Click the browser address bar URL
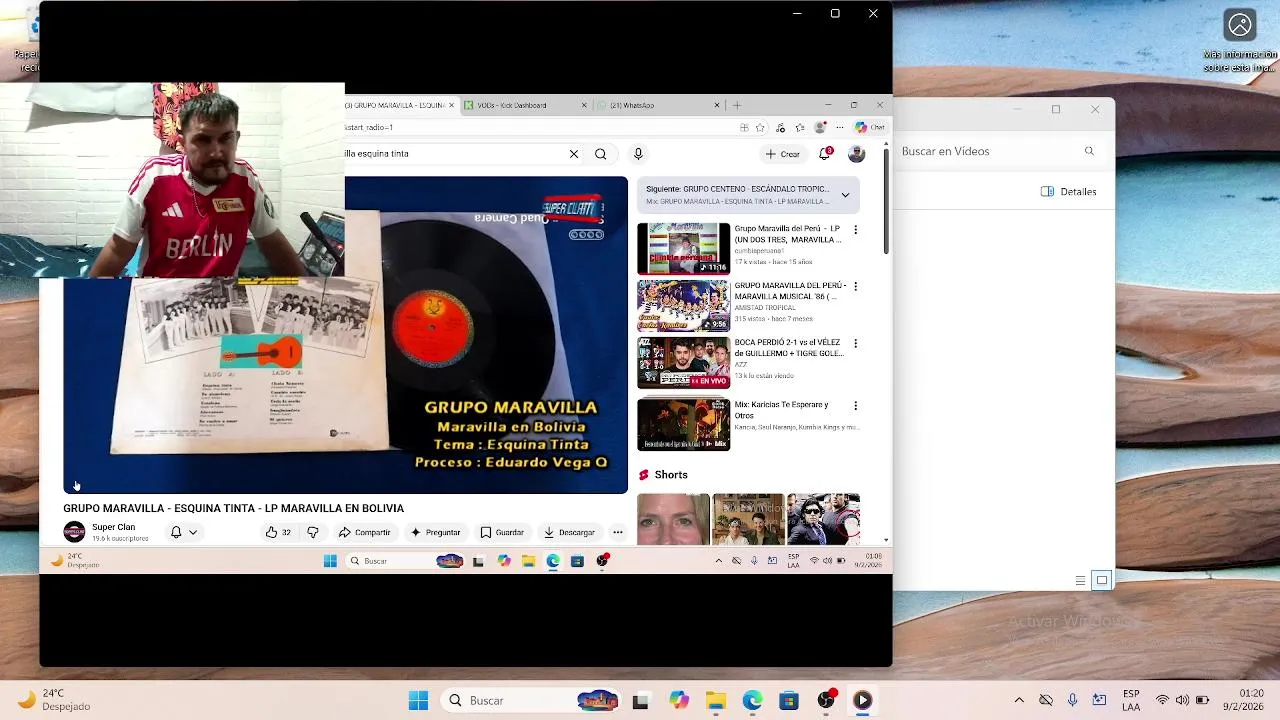1280x720 pixels. point(540,128)
